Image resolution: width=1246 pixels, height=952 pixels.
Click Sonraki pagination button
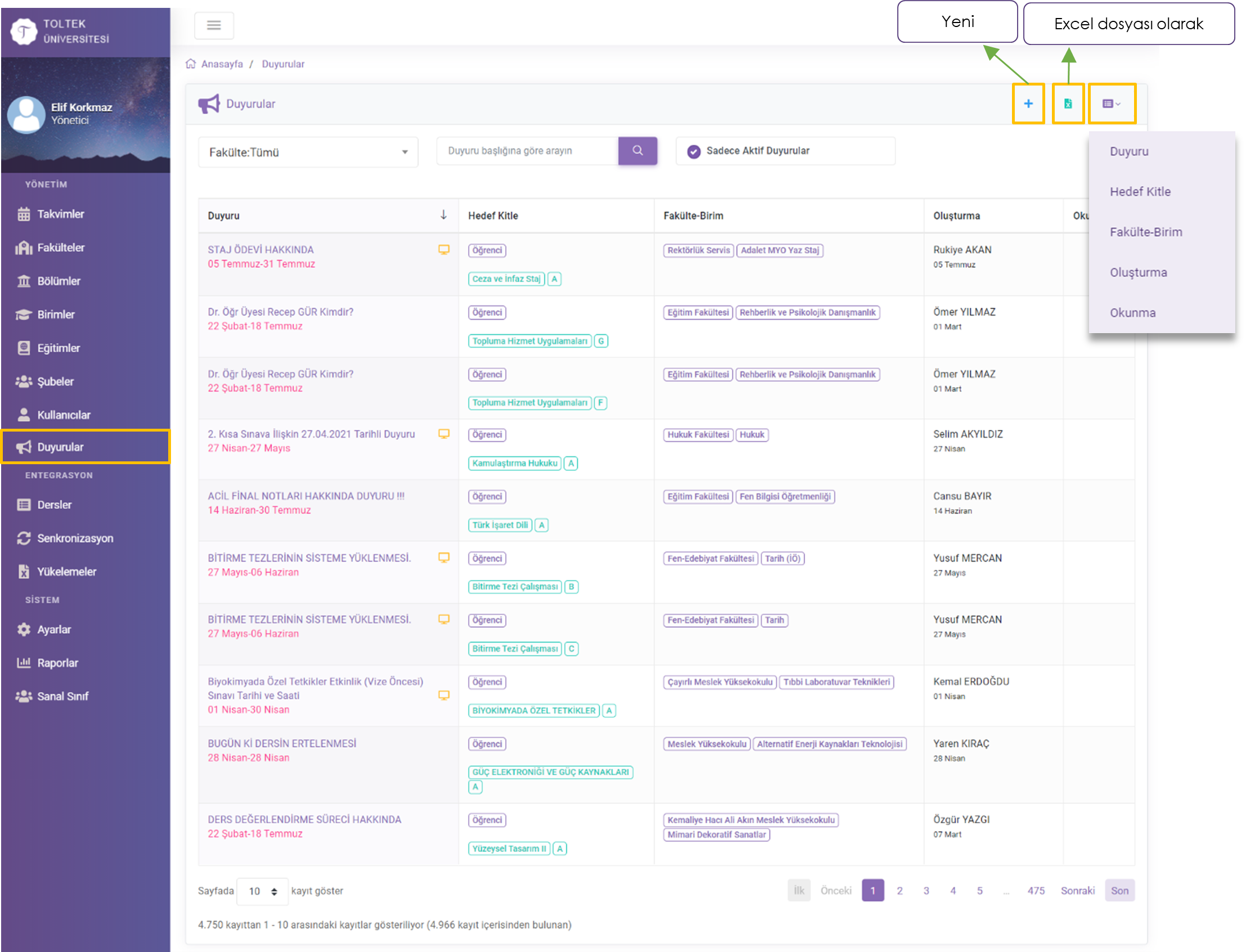coord(1077,891)
